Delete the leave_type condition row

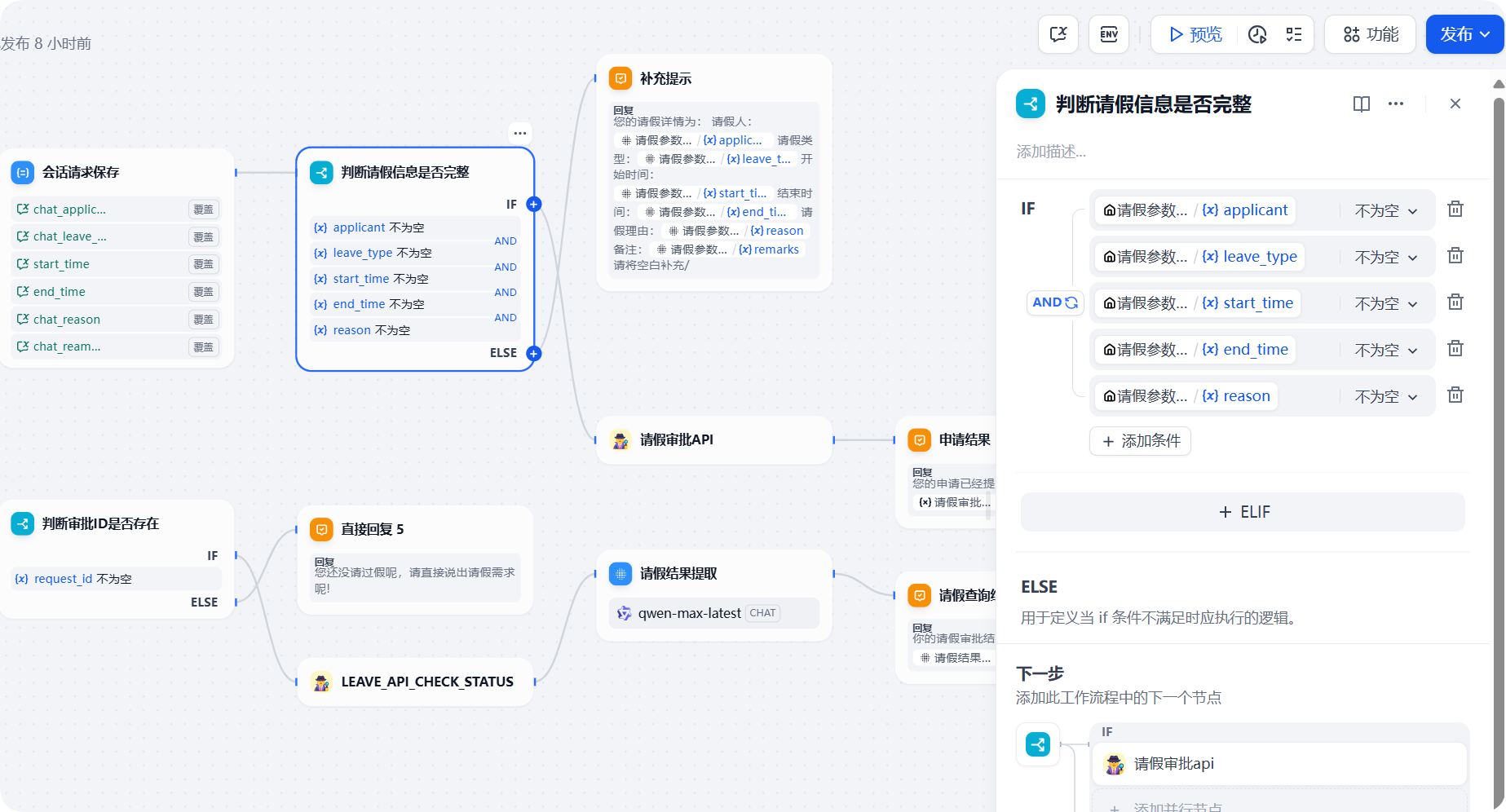(1455, 256)
